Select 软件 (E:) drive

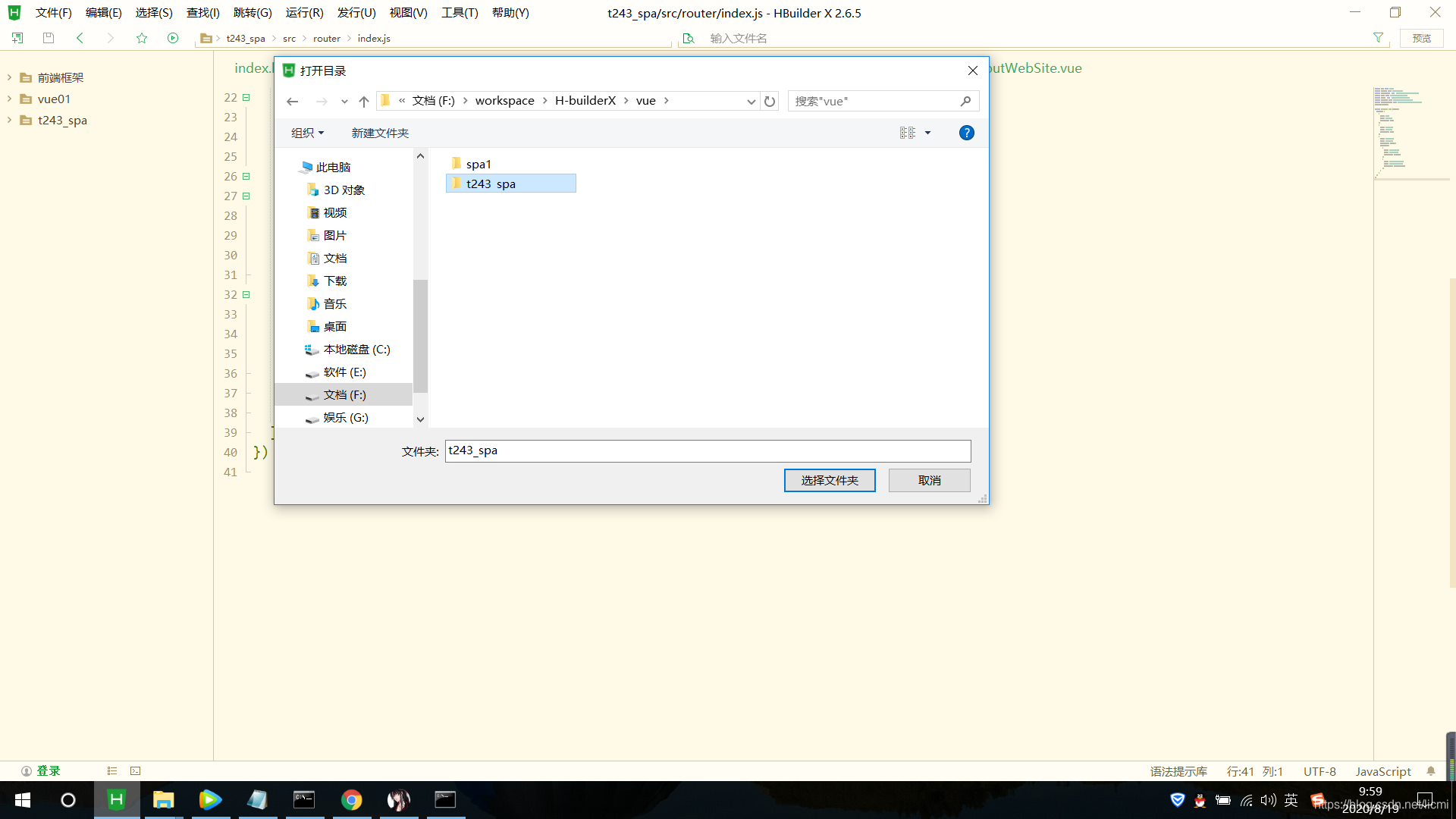[344, 372]
